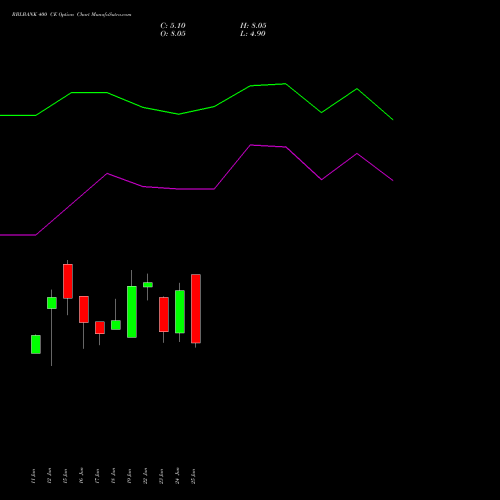This screenshot has height=500, width=500.
Task: Click the 25 Jun date label
Action: [x=193, y=476]
